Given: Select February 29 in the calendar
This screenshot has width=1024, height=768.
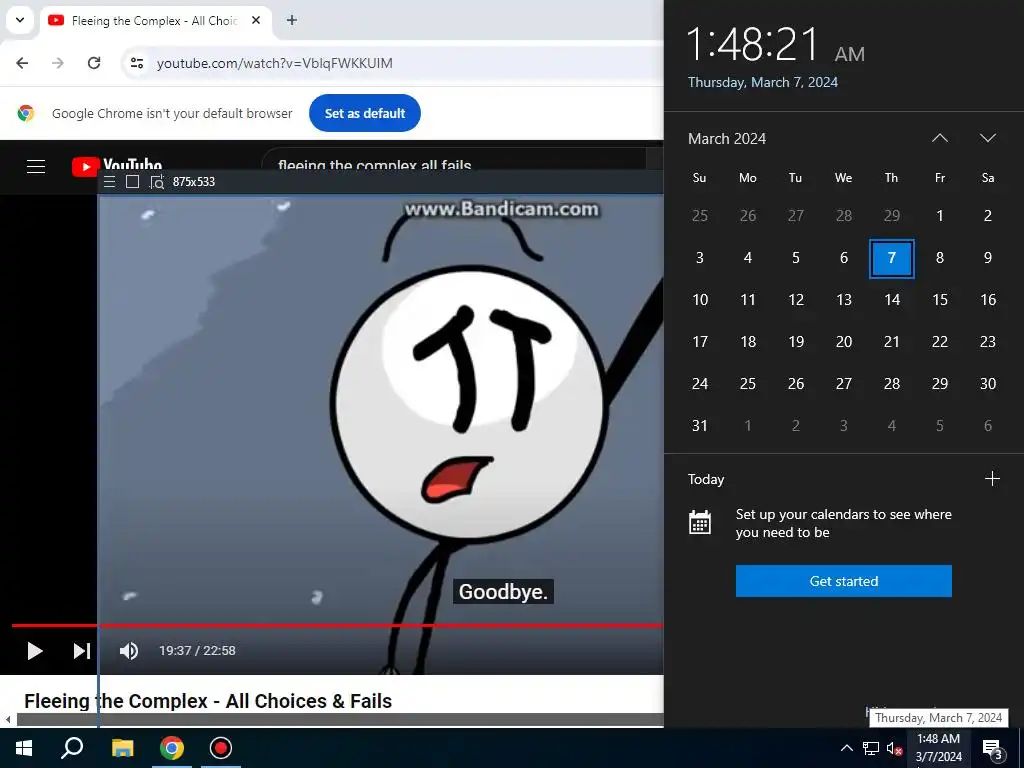Looking at the screenshot, I should (891, 216).
